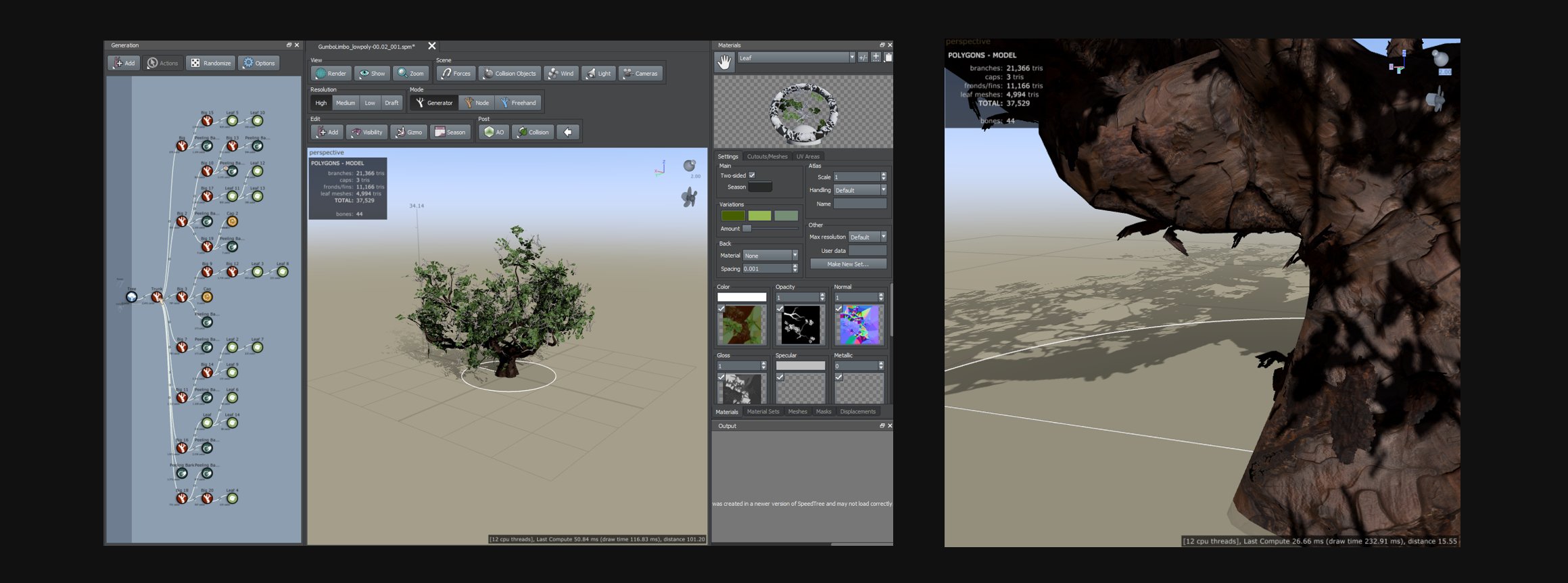This screenshot has height=583, width=1568.
Task: Toggle the Color map checkbox
Action: click(721, 308)
